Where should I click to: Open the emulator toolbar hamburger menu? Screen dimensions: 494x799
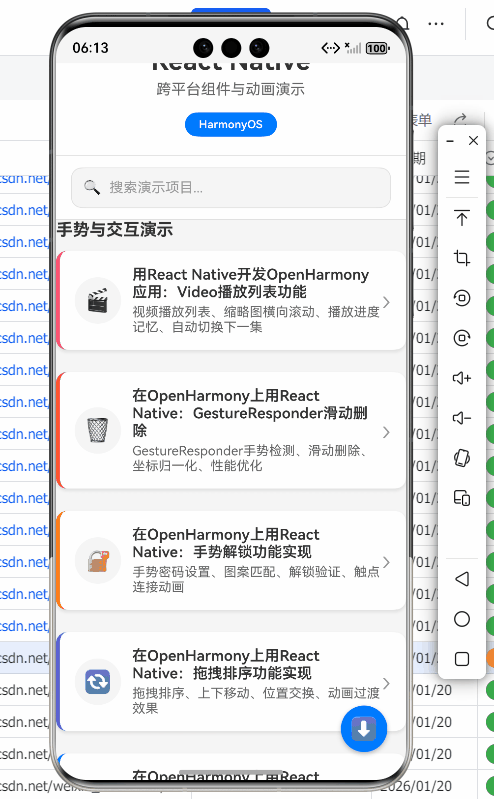tap(462, 177)
